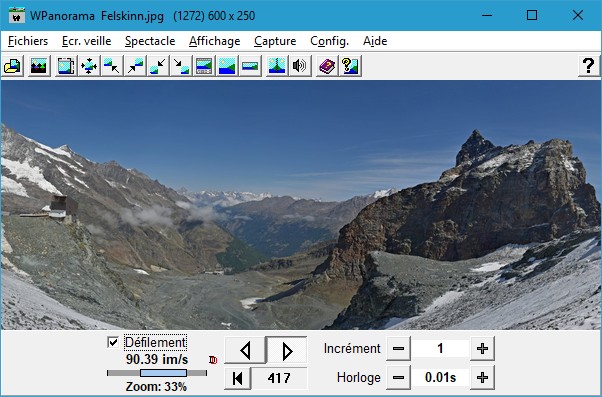Open the Spectacle menu
Viewport: 602px width, 397px height.
click(150, 41)
